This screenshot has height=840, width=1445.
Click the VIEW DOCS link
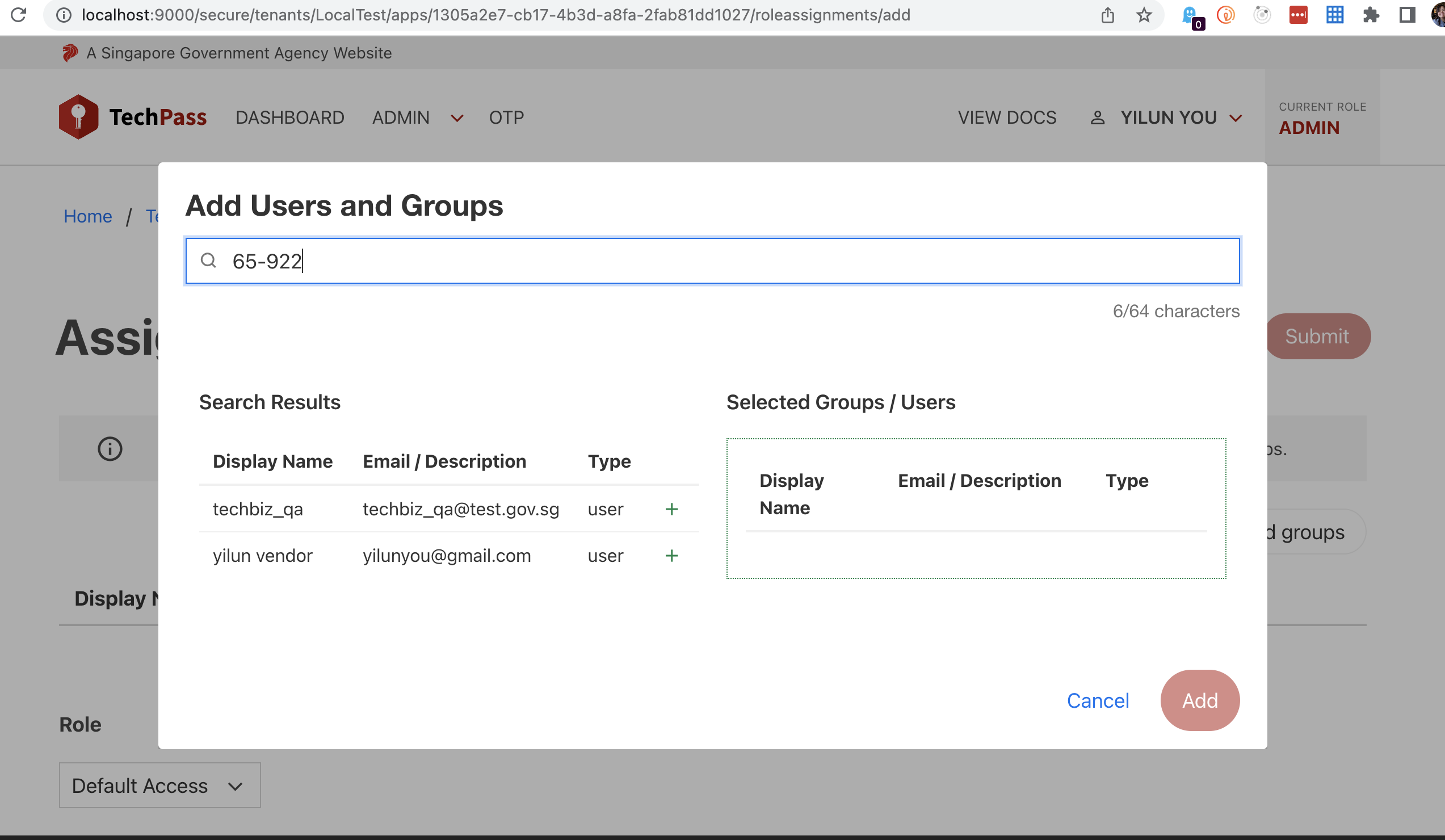point(1006,117)
